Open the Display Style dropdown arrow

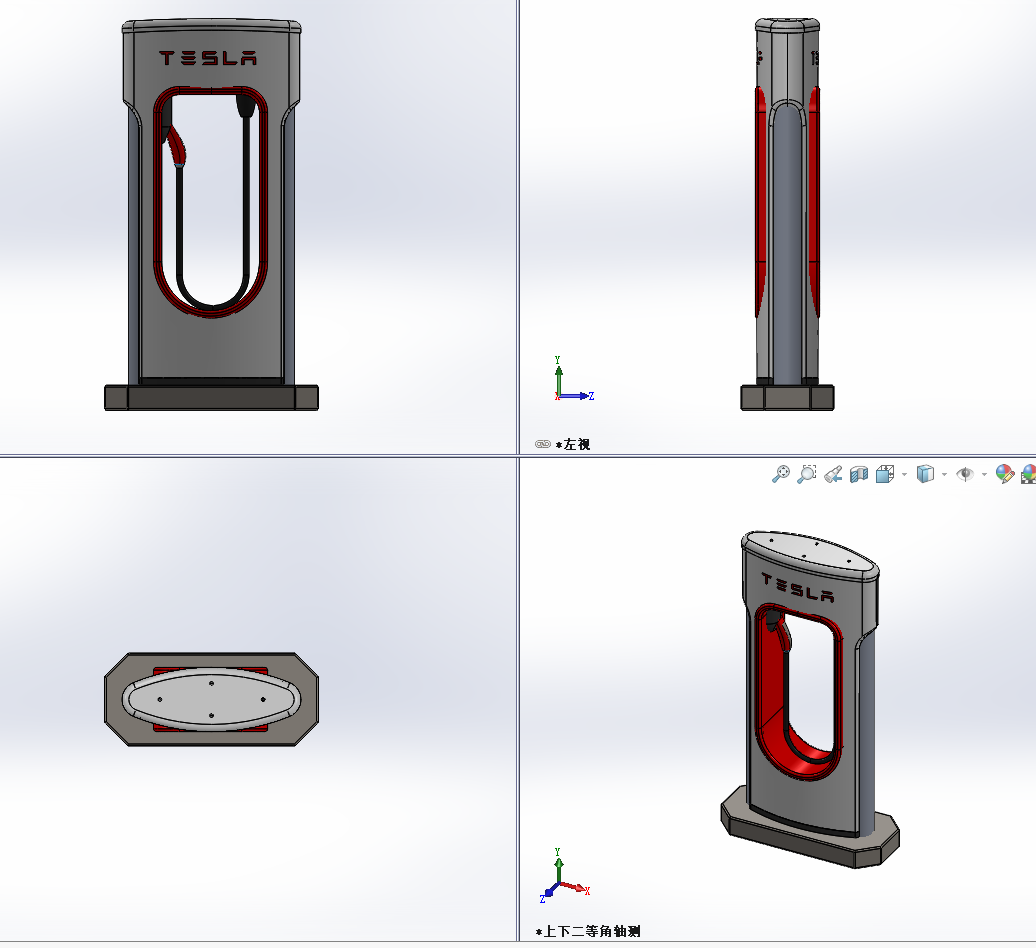click(x=944, y=474)
